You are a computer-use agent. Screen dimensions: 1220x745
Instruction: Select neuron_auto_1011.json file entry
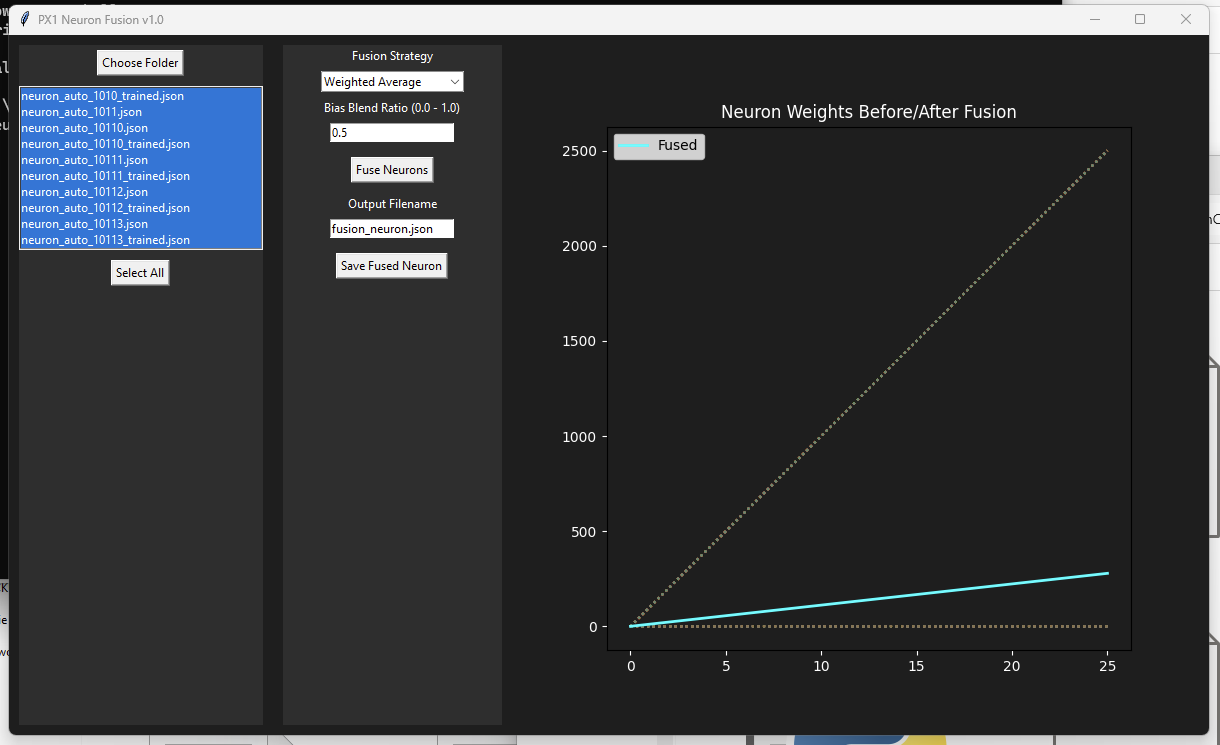pyautogui.click(x=141, y=112)
